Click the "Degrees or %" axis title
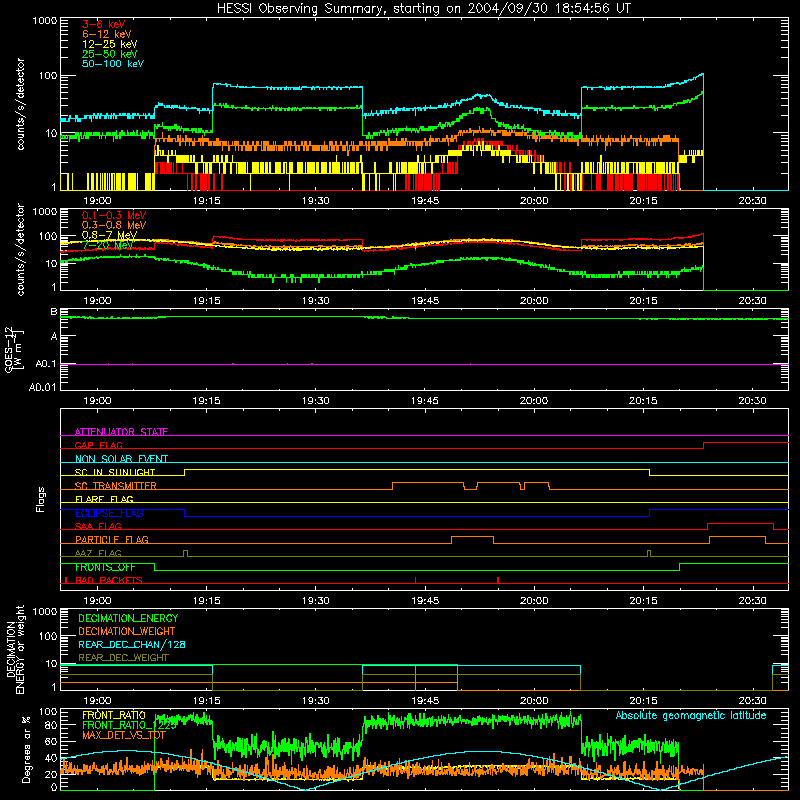800x800 pixels. coord(26,749)
